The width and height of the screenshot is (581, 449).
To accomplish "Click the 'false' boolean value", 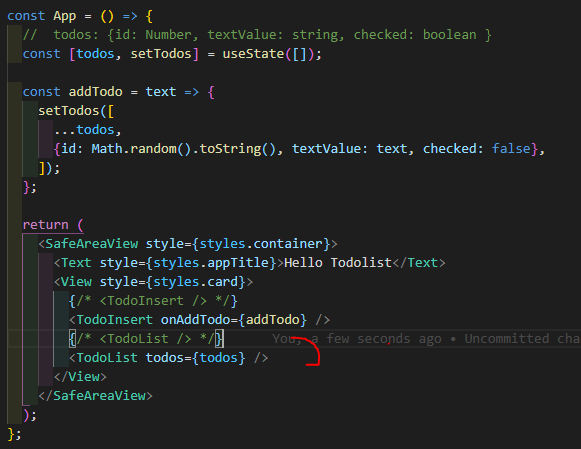I will (511, 149).
